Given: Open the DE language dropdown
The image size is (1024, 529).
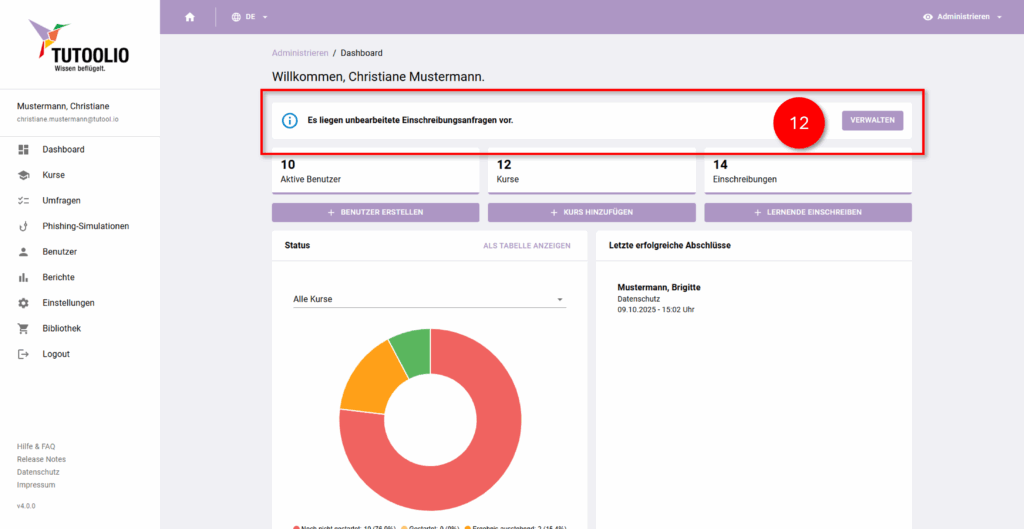Looking at the screenshot, I should pos(249,17).
